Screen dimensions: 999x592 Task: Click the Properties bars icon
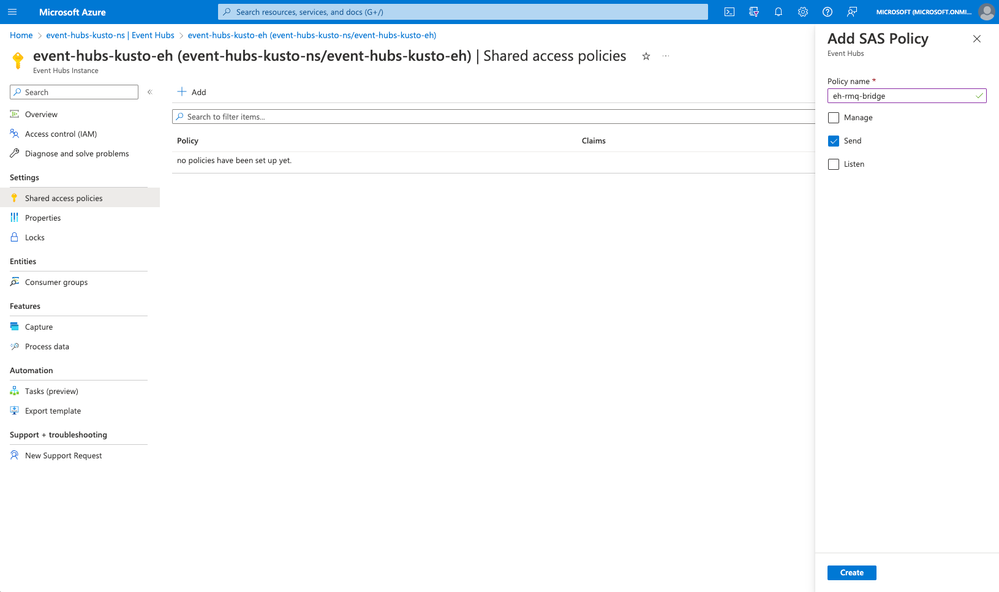(15, 218)
